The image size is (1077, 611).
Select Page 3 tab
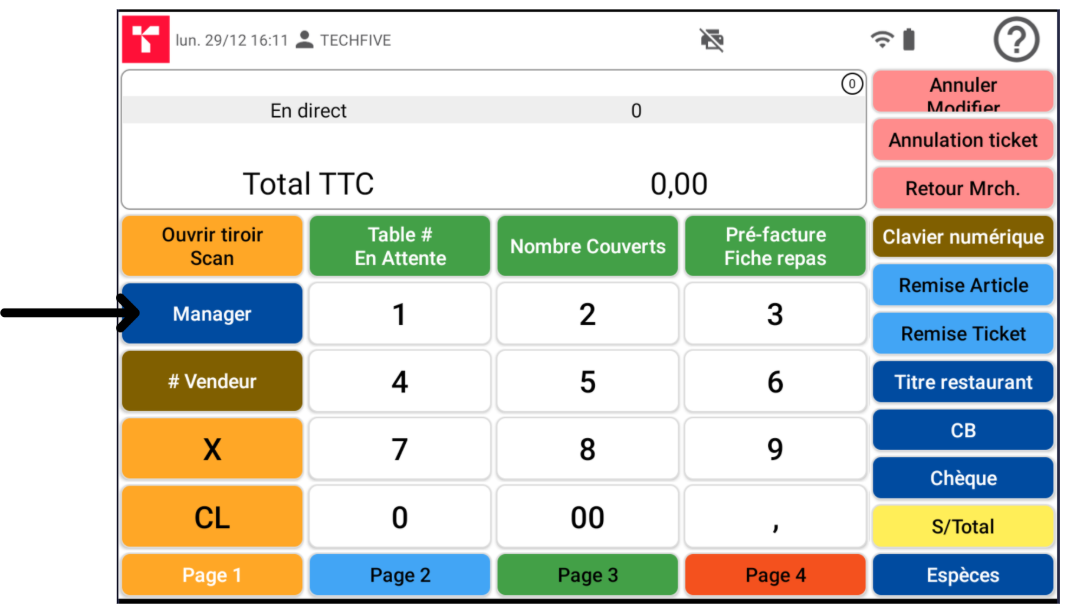point(588,575)
